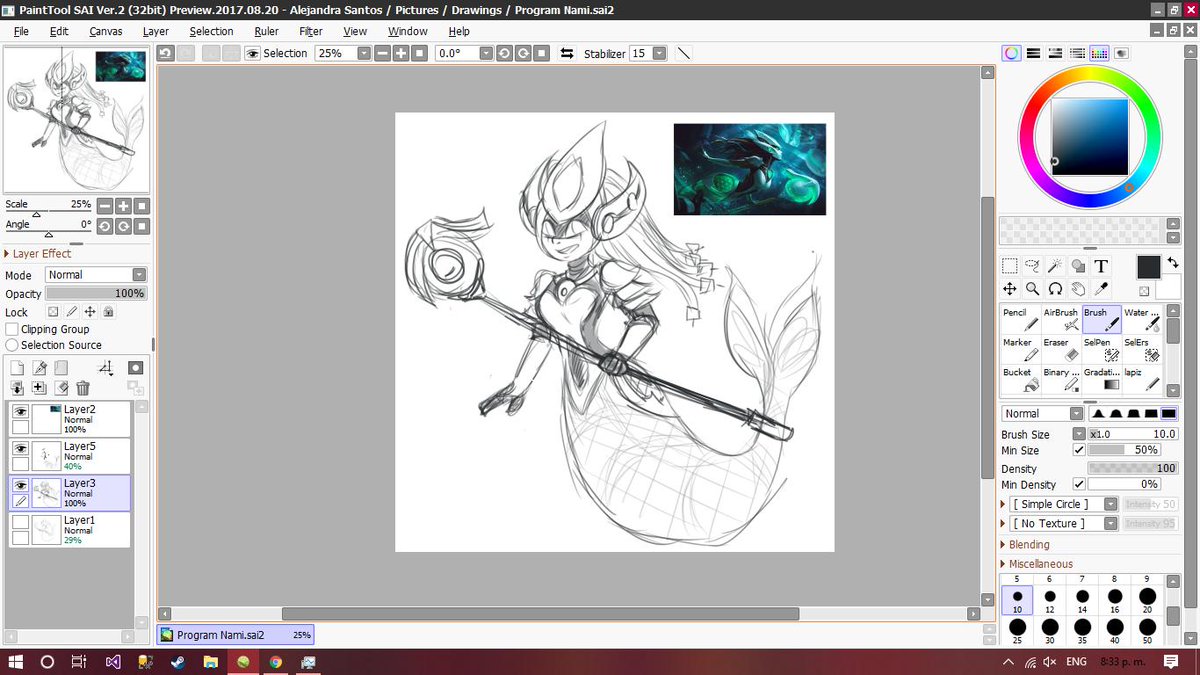Open the layer Mode dropdown
Image resolution: width=1200 pixels, height=675 pixels.
pyautogui.click(x=97, y=275)
